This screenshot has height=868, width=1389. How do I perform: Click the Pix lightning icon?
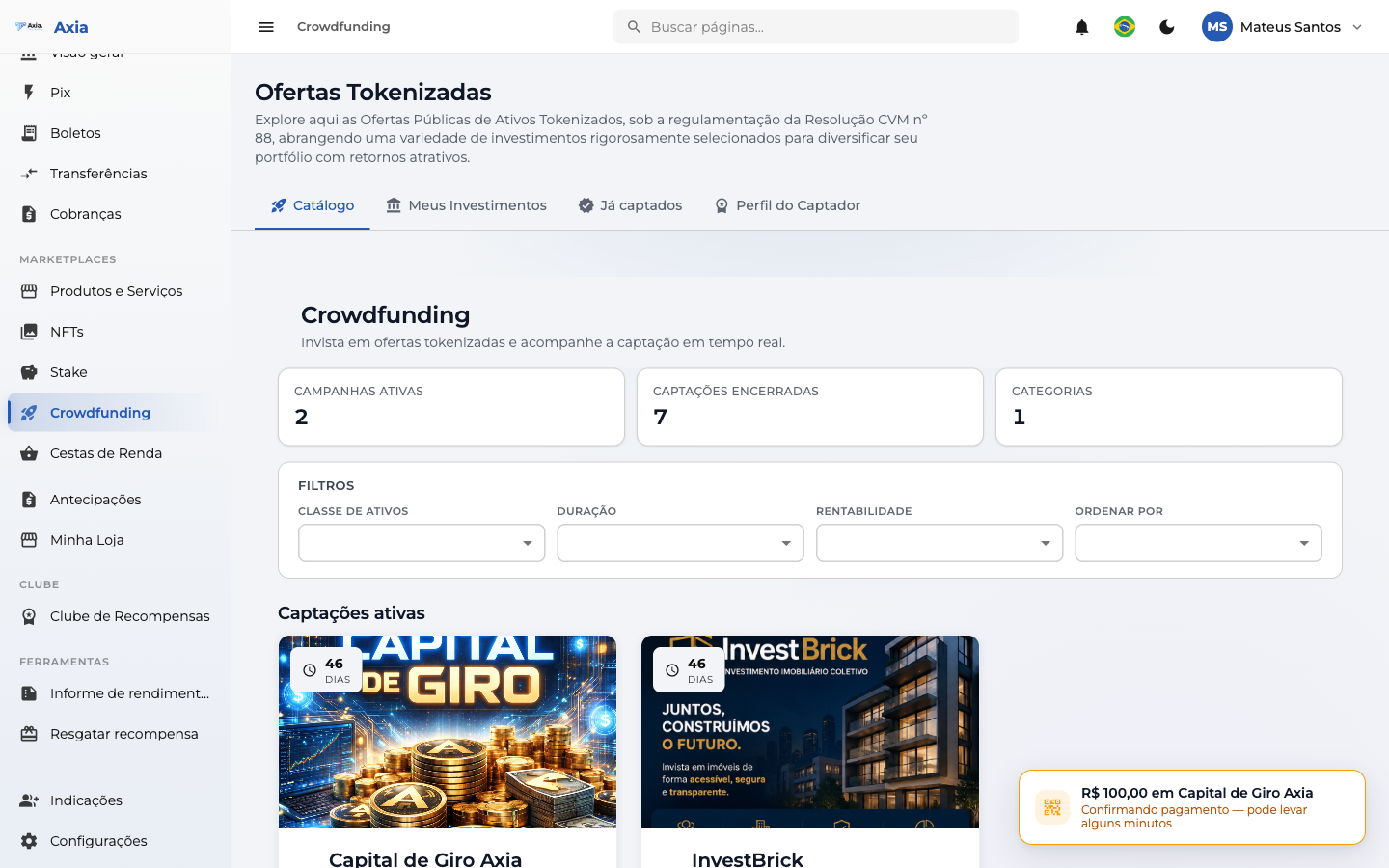pos(29,93)
